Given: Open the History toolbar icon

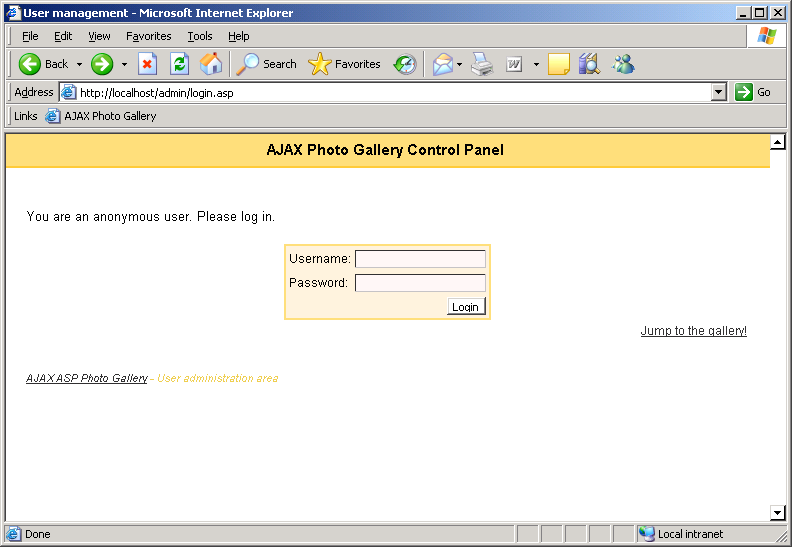Looking at the screenshot, I should tap(405, 64).
